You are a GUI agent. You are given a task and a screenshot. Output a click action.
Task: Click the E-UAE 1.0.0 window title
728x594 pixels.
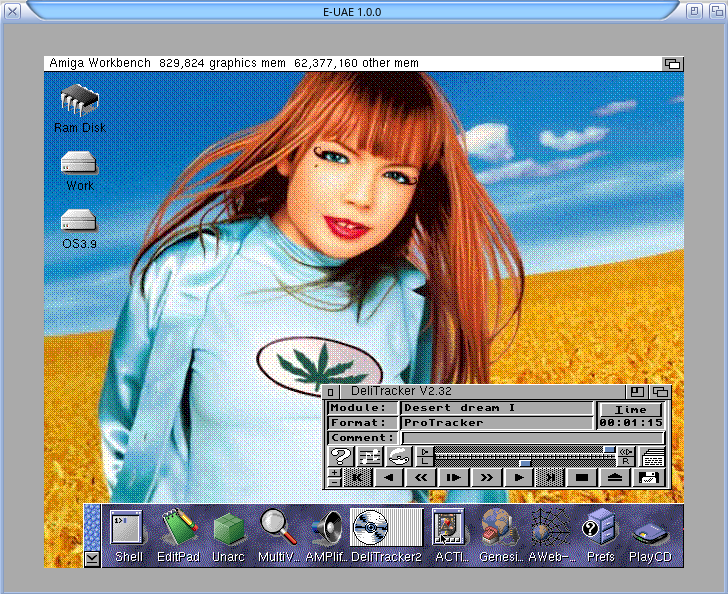point(352,12)
